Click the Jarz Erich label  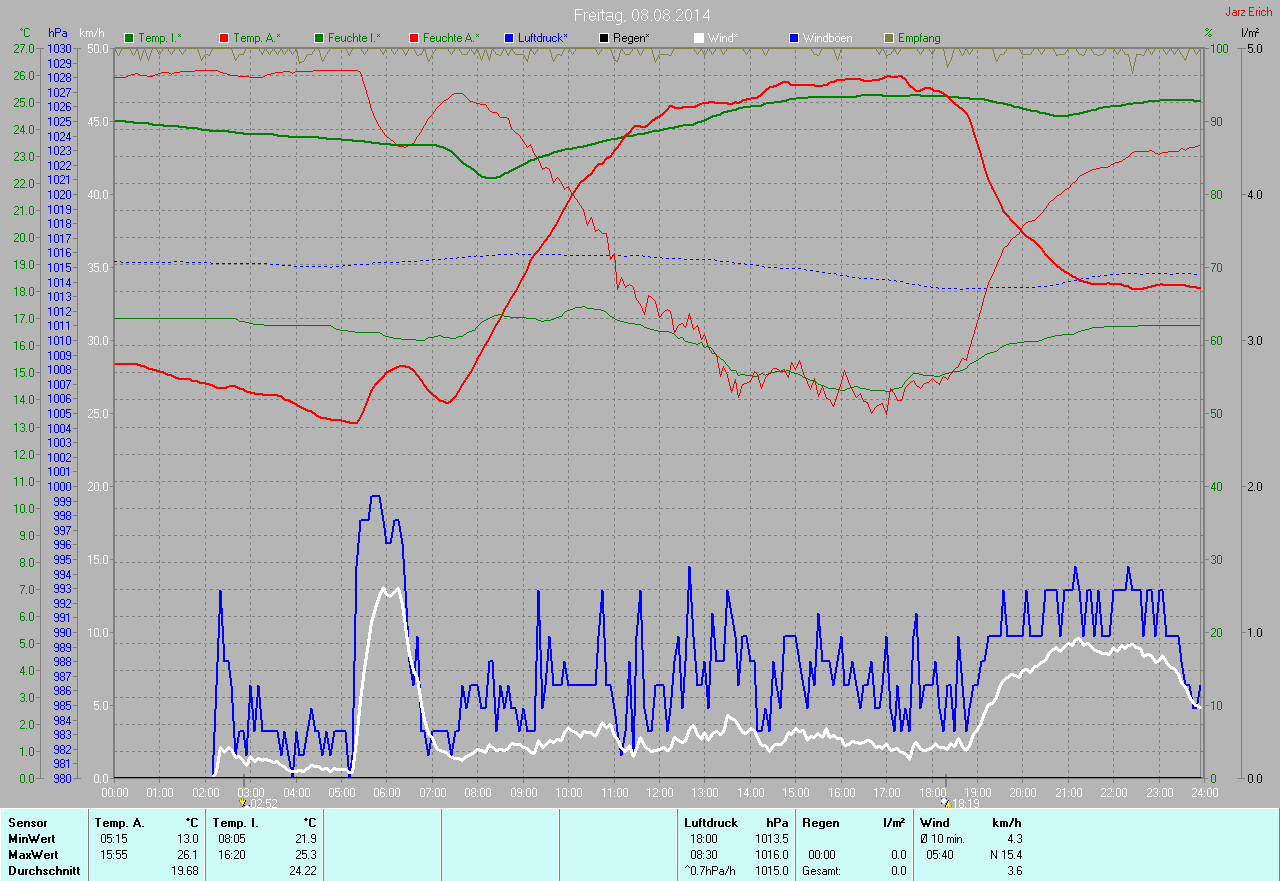tap(1249, 12)
